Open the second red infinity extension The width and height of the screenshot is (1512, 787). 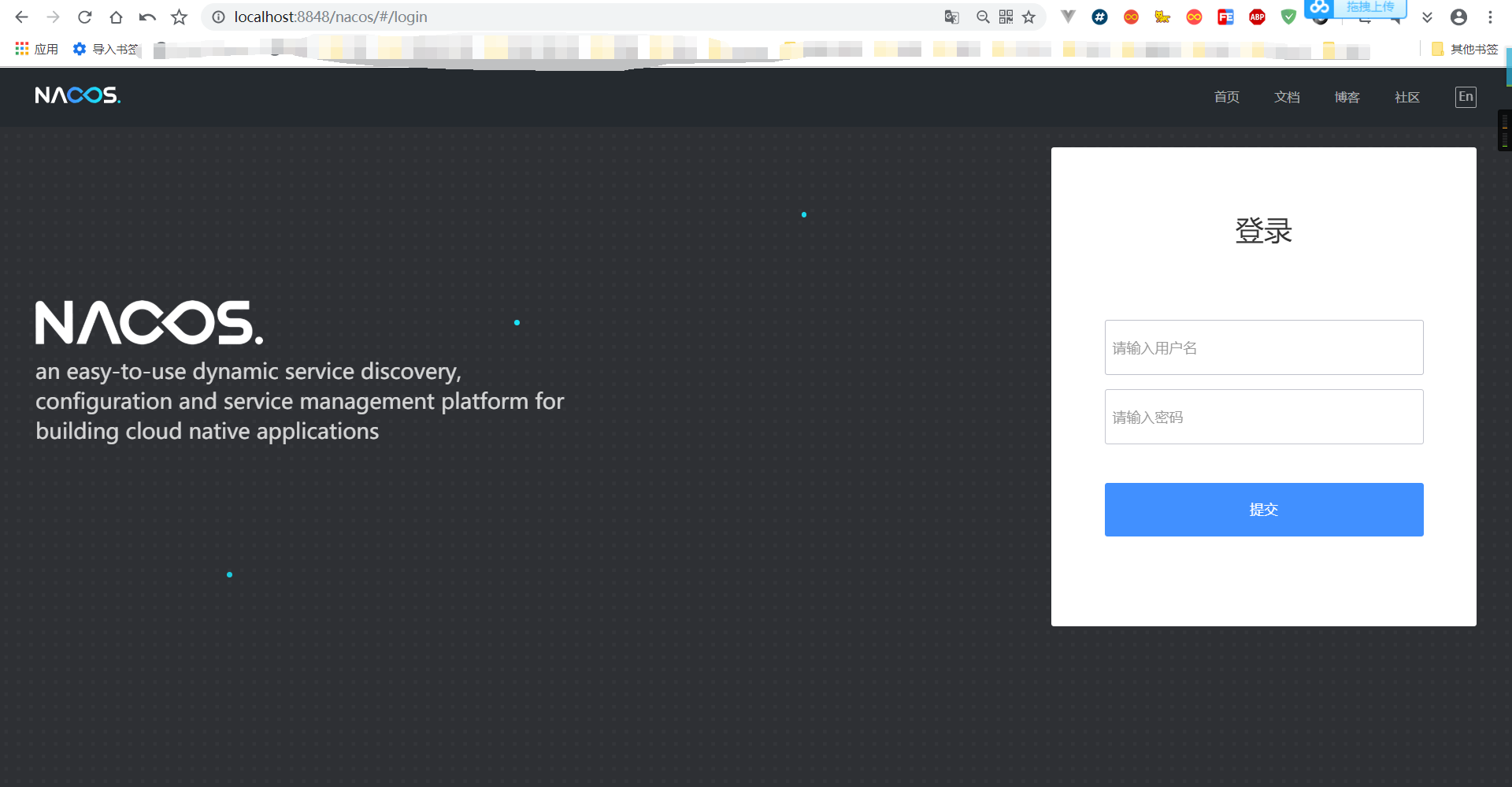[x=1194, y=17]
